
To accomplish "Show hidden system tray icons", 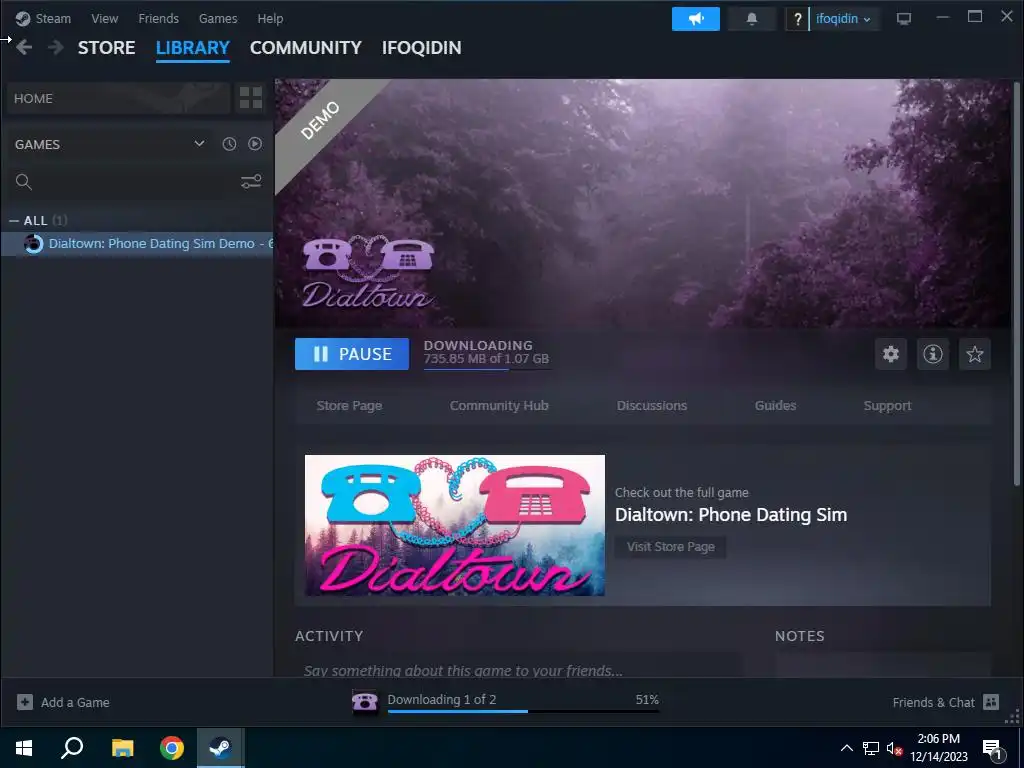I will 846,748.
